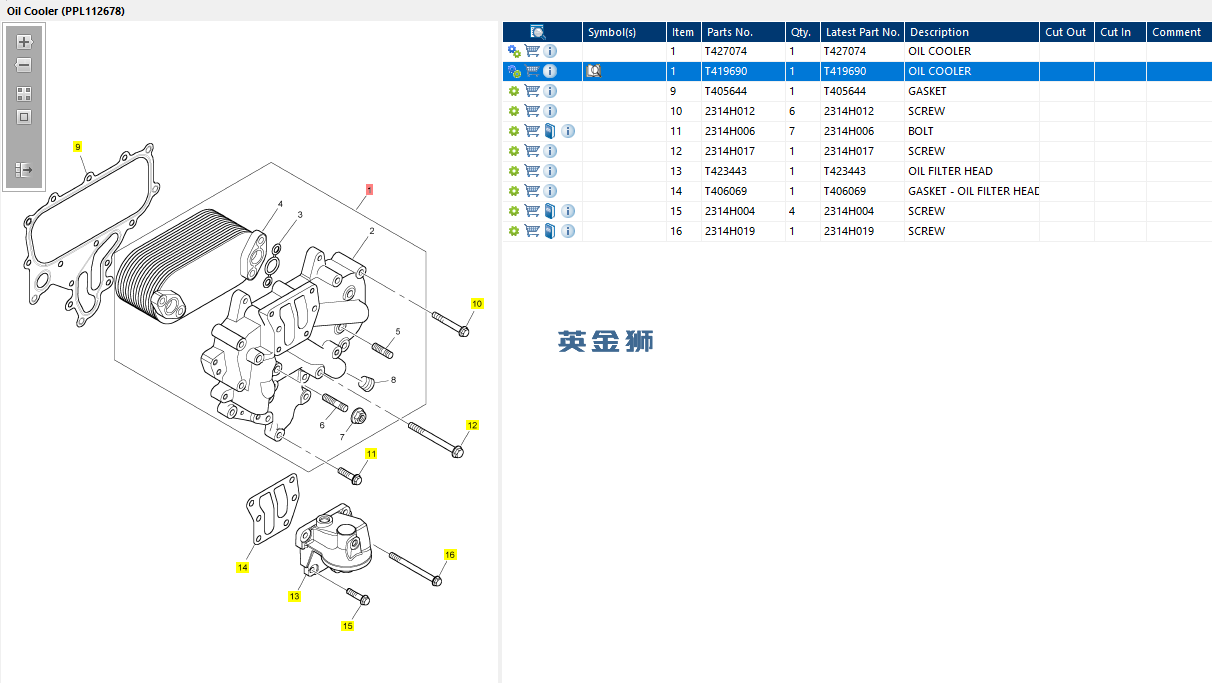Click the Cut Out column header
The height and width of the screenshot is (683, 1212).
(x=1067, y=32)
